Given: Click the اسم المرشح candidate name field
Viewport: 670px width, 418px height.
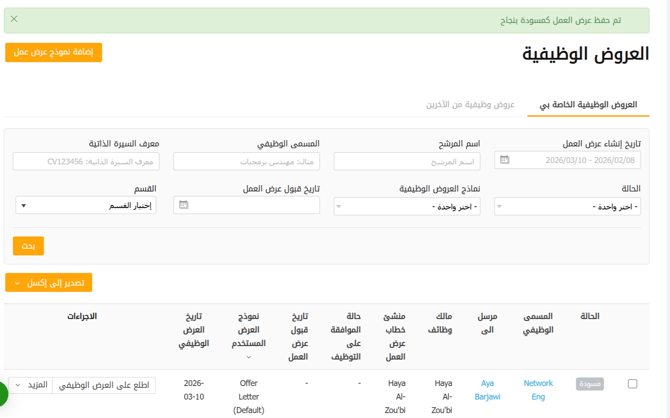Looking at the screenshot, I should pos(407,161).
